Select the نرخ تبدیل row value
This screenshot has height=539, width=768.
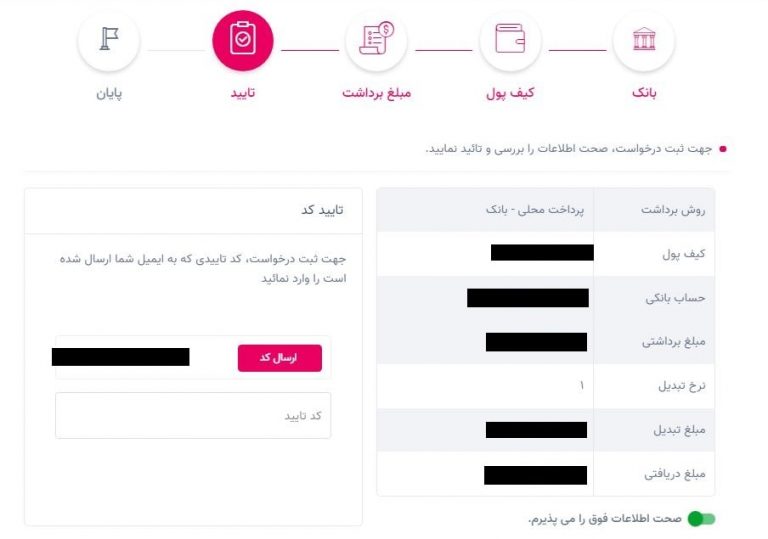[x=581, y=386]
